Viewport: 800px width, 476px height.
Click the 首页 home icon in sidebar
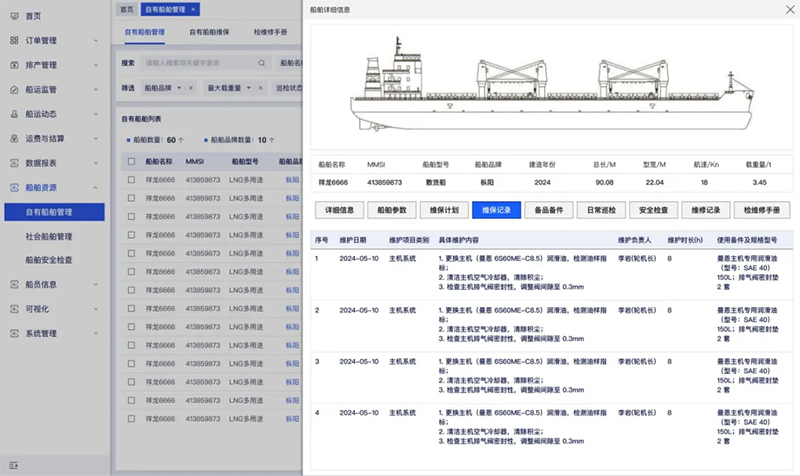[13, 15]
